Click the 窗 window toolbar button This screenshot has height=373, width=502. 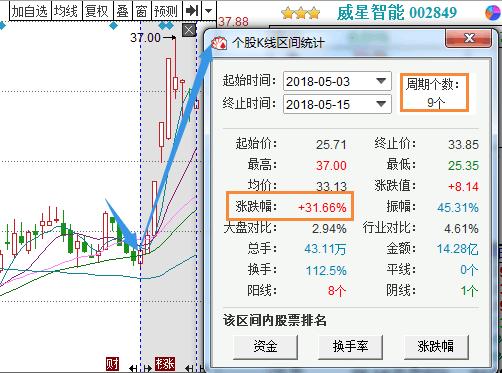click(142, 11)
